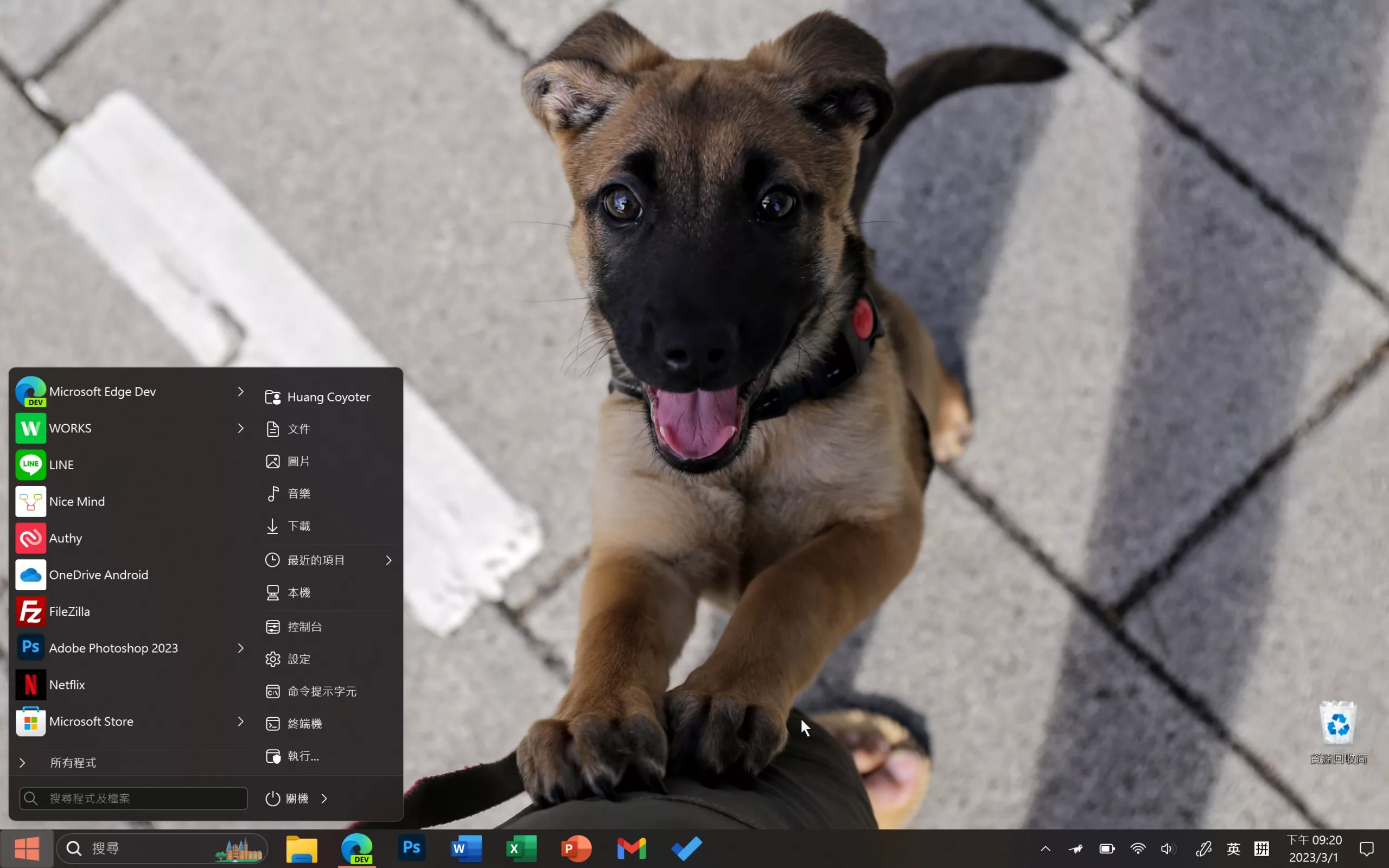1389x868 pixels.
Task: Click 拼 IME mode indicator
Action: 1261,848
